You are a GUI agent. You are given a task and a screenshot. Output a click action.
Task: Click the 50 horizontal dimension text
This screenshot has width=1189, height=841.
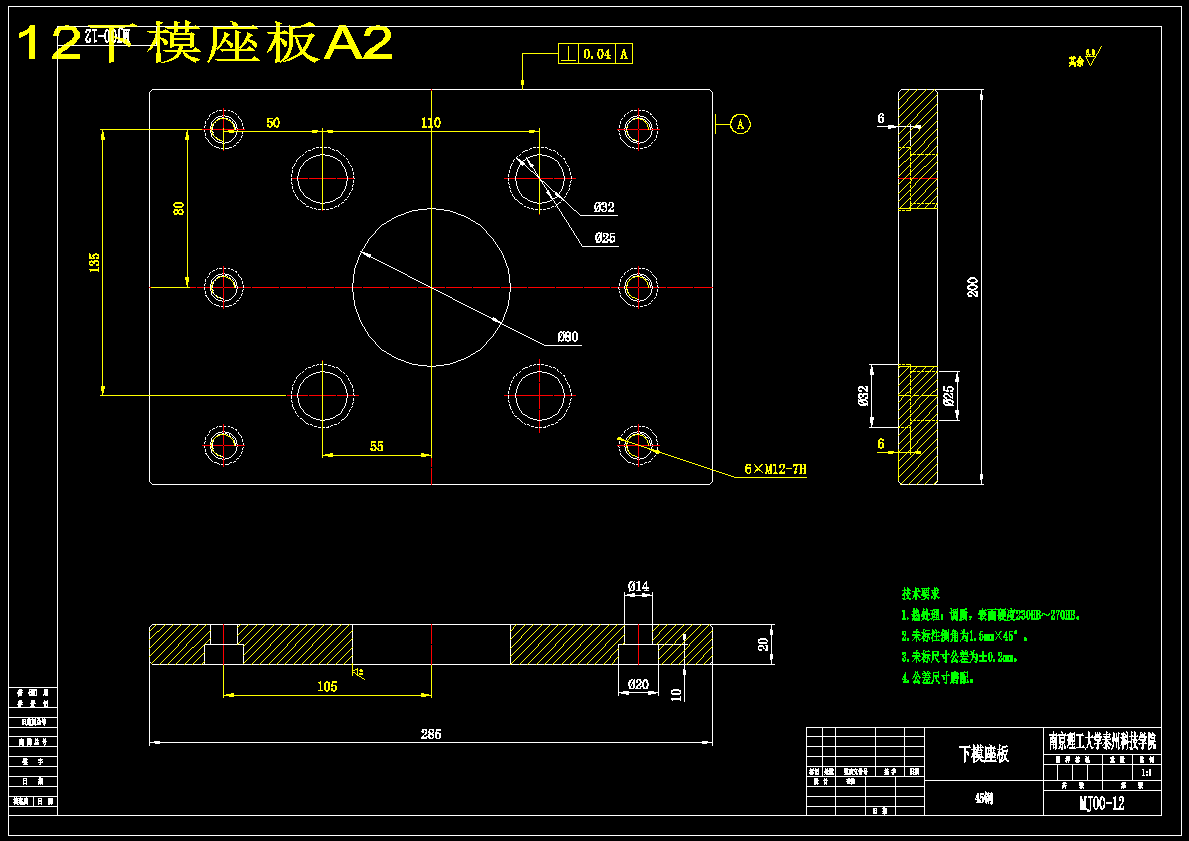[273, 123]
